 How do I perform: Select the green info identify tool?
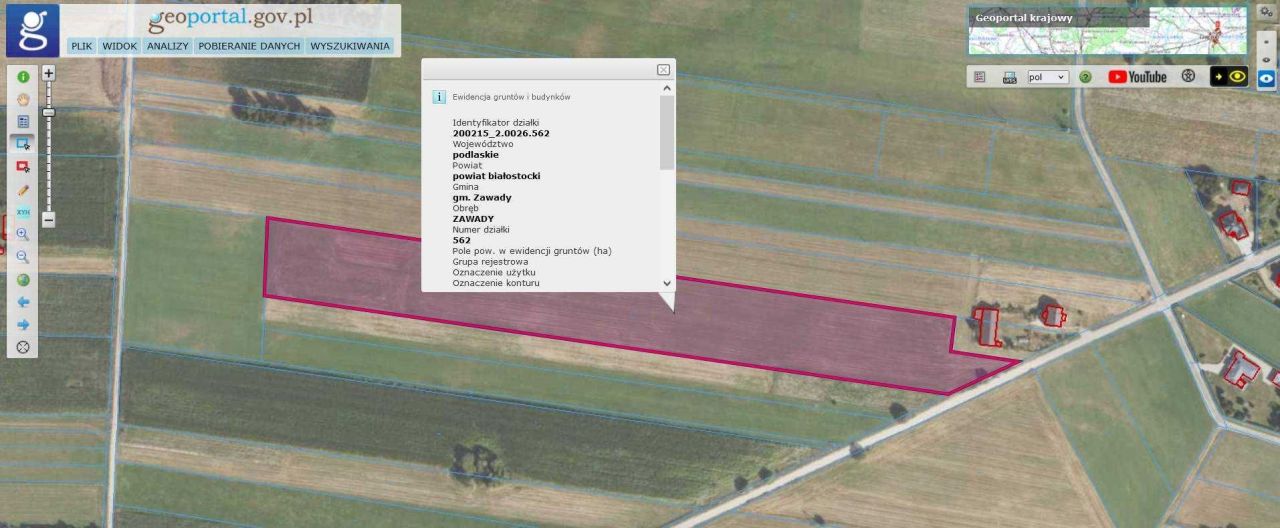click(23, 77)
